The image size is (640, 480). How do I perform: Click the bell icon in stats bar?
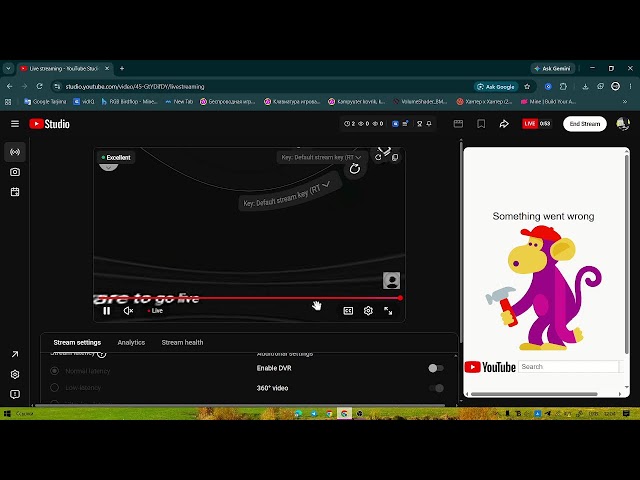tap(429, 124)
